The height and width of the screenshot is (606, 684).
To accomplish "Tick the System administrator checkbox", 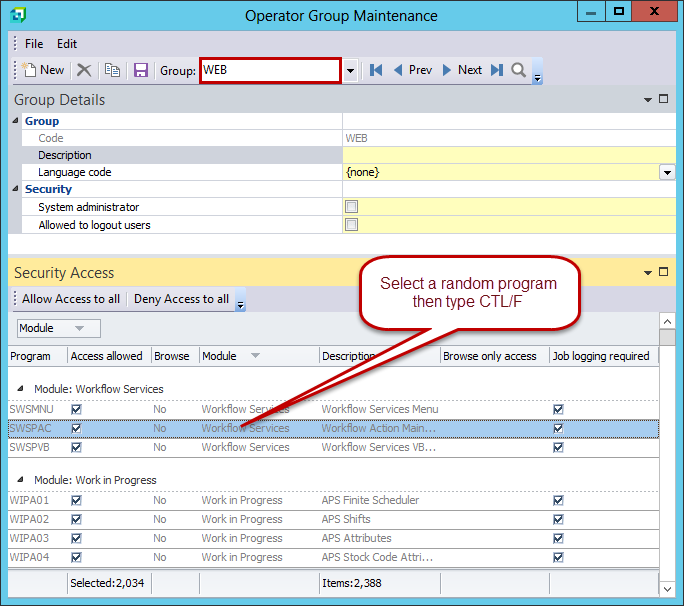I will click(351, 207).
